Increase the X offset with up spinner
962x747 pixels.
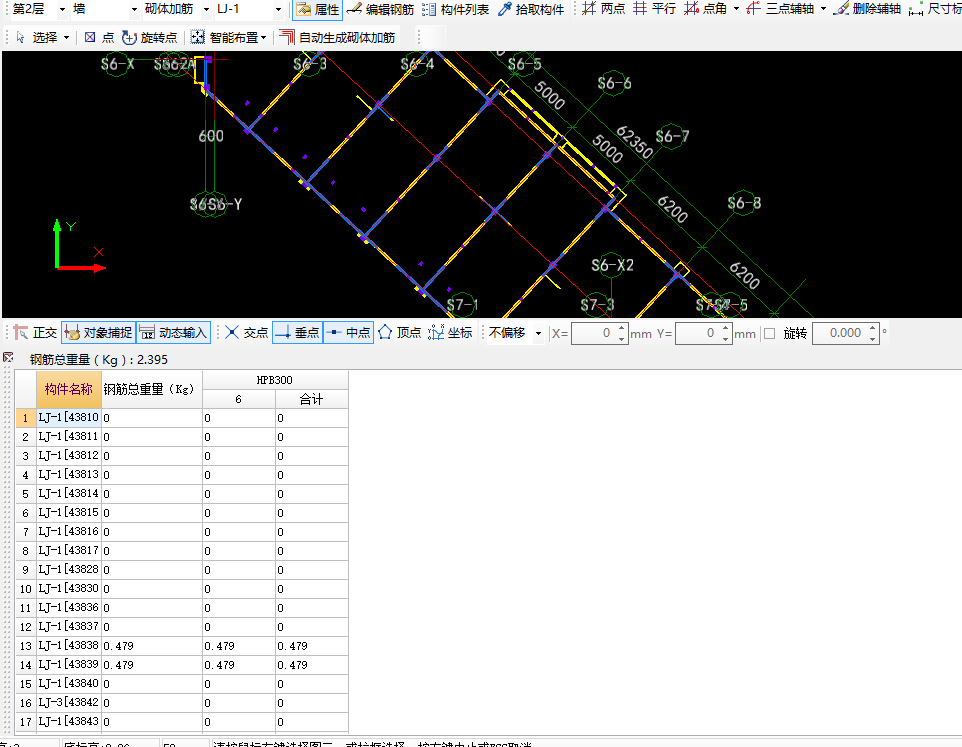click(x=621, y=328)
